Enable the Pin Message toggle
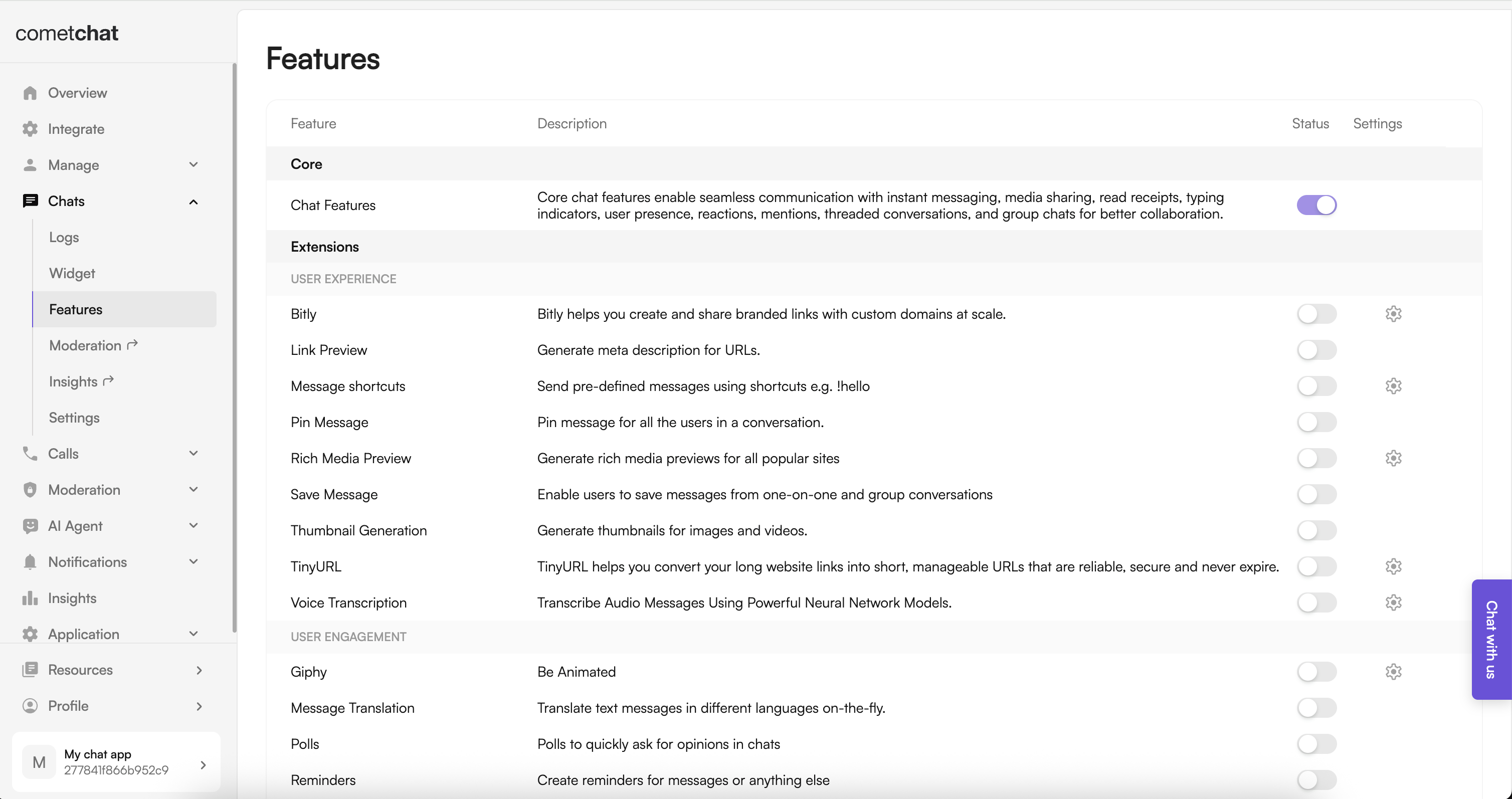This screenshot has height=799, width=1512. [x=1316, y=422]
